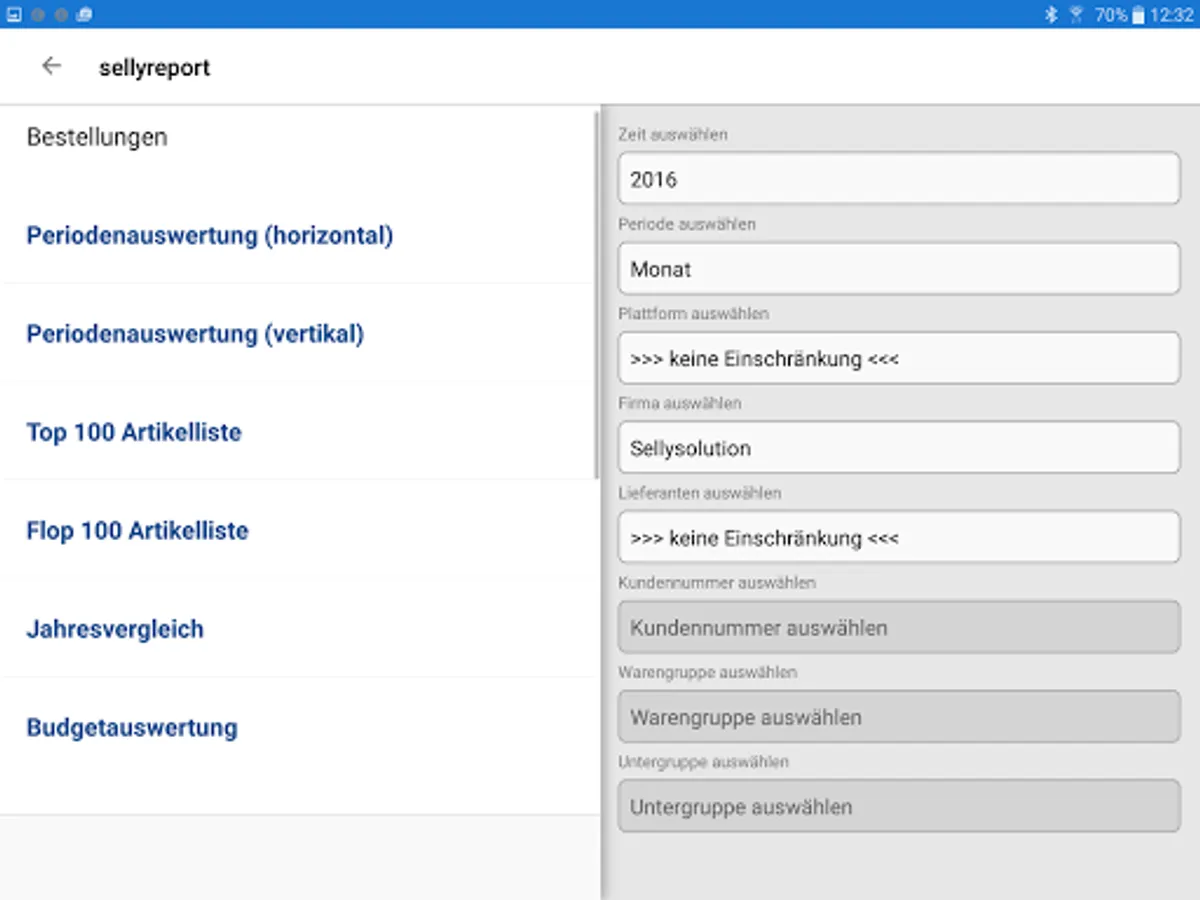Select Flop 100 Artikelliste
The image size is (1200, 900).
coord(137,531)
